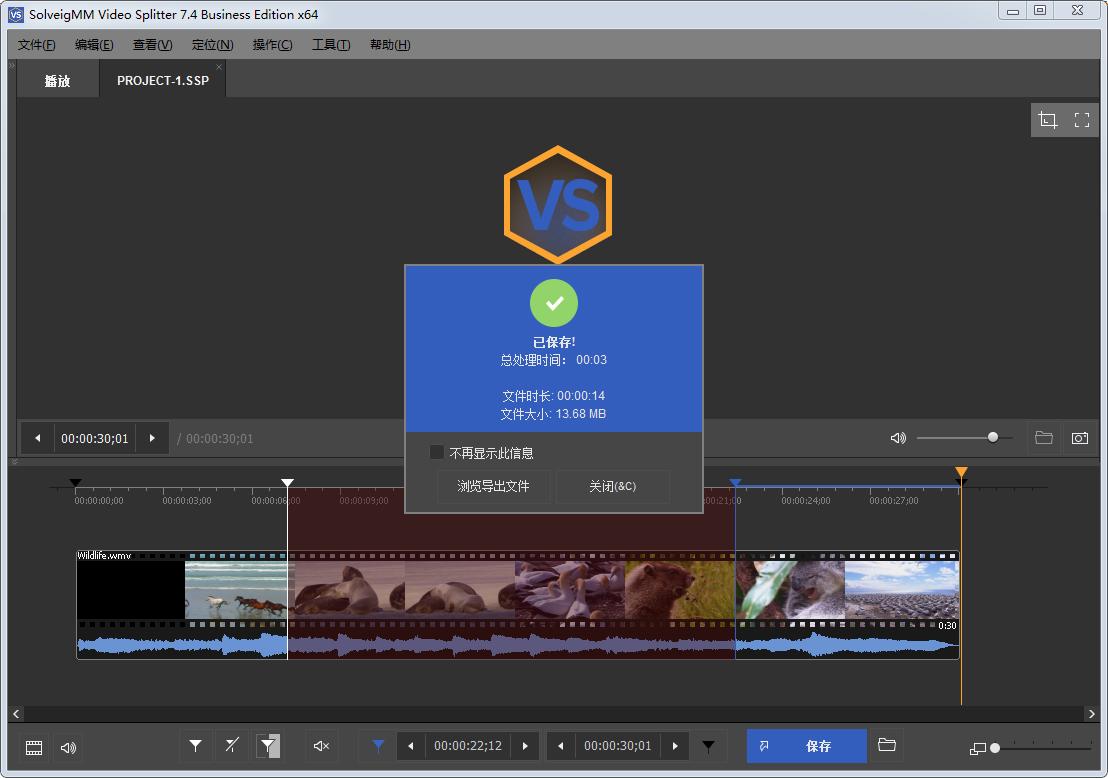Click the crop video icon
1108x778 pixels.
point(1048,120)
